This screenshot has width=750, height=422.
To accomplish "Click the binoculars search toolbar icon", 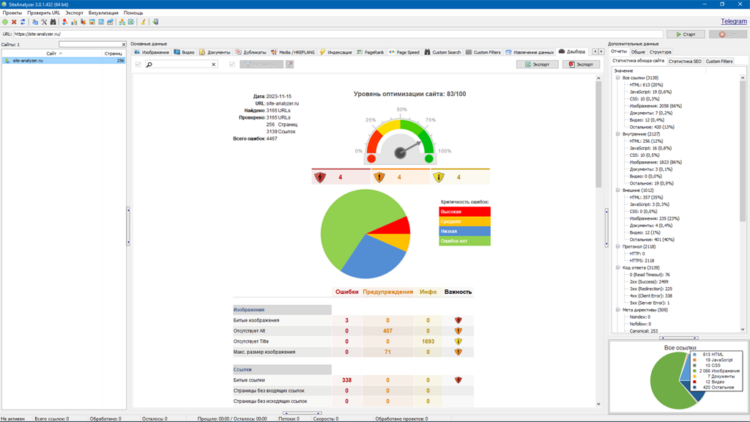I will (53, 22).
